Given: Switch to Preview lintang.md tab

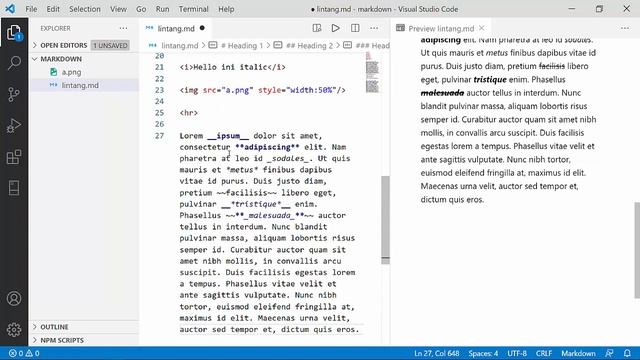Looking at the screenshot, I should click(441, 28).
